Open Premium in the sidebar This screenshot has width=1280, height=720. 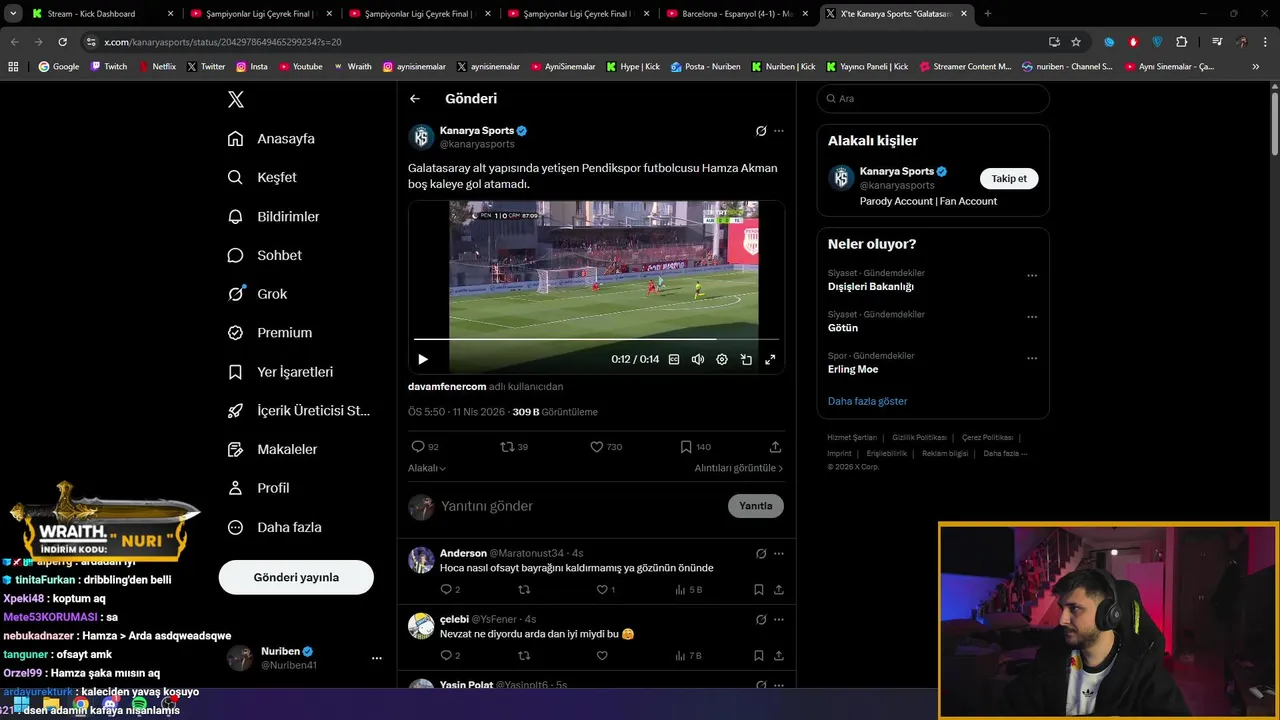(x=269, y=333)
